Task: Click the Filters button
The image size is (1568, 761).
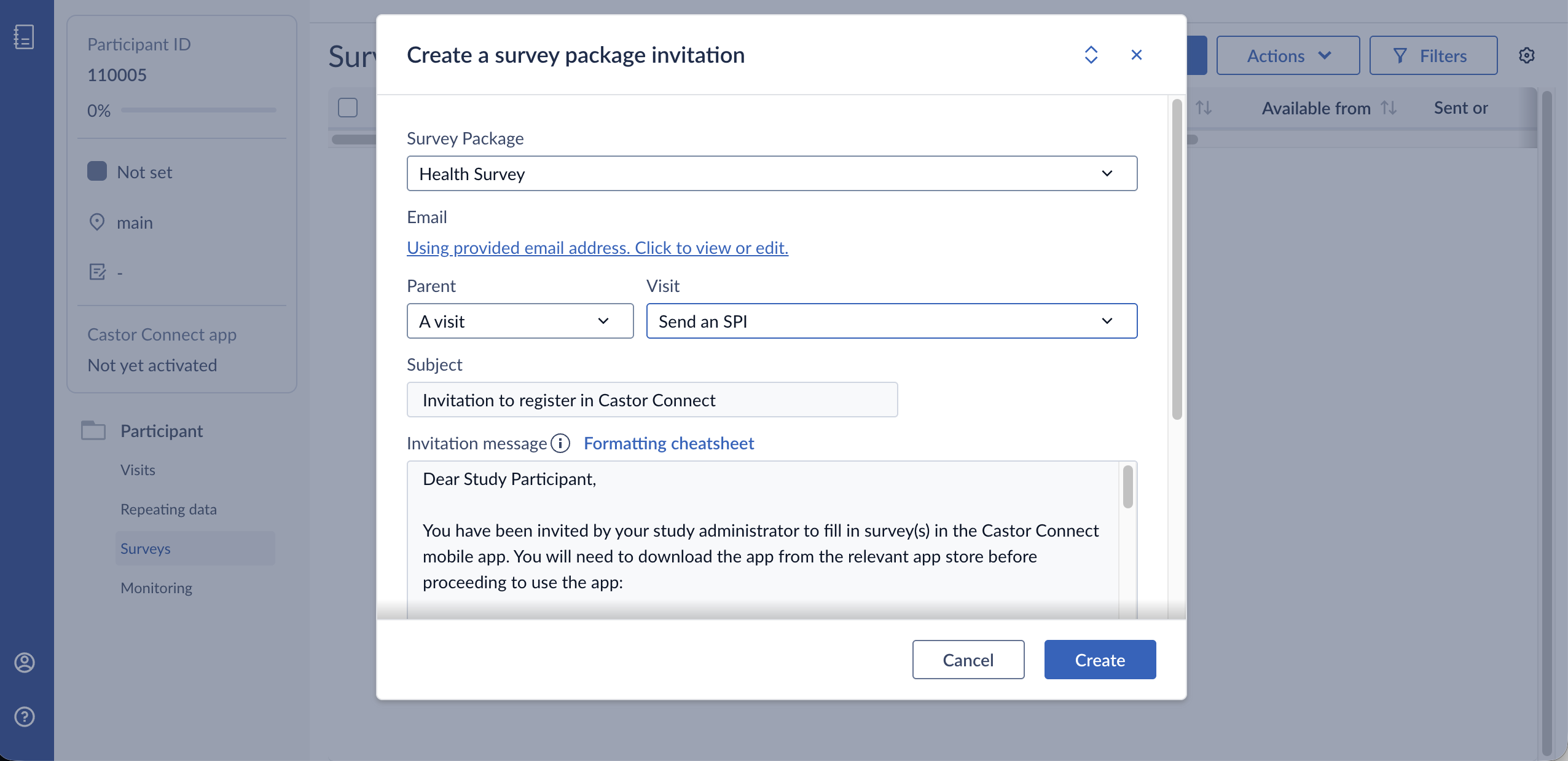Action: click(1433, 55)
